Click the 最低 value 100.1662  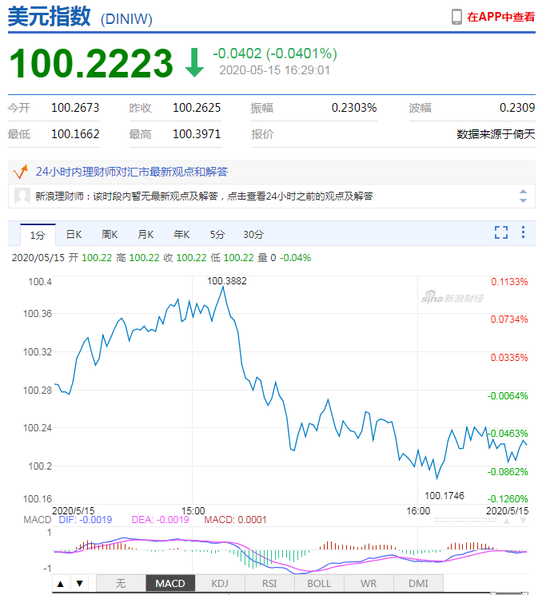tap(75, 134)
